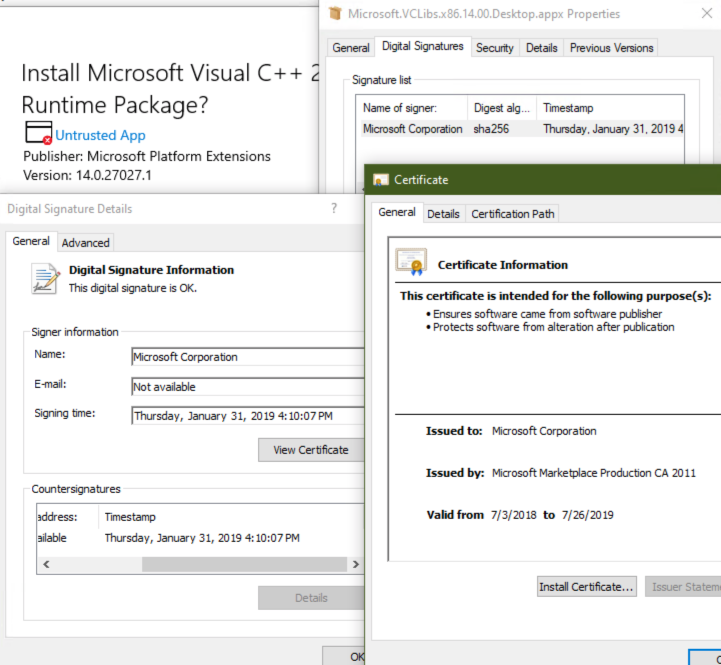721x665 pixels.
Task: Click the Countersignatures horizontal scrollbar thumb
Action: click(x=244, y=564)
